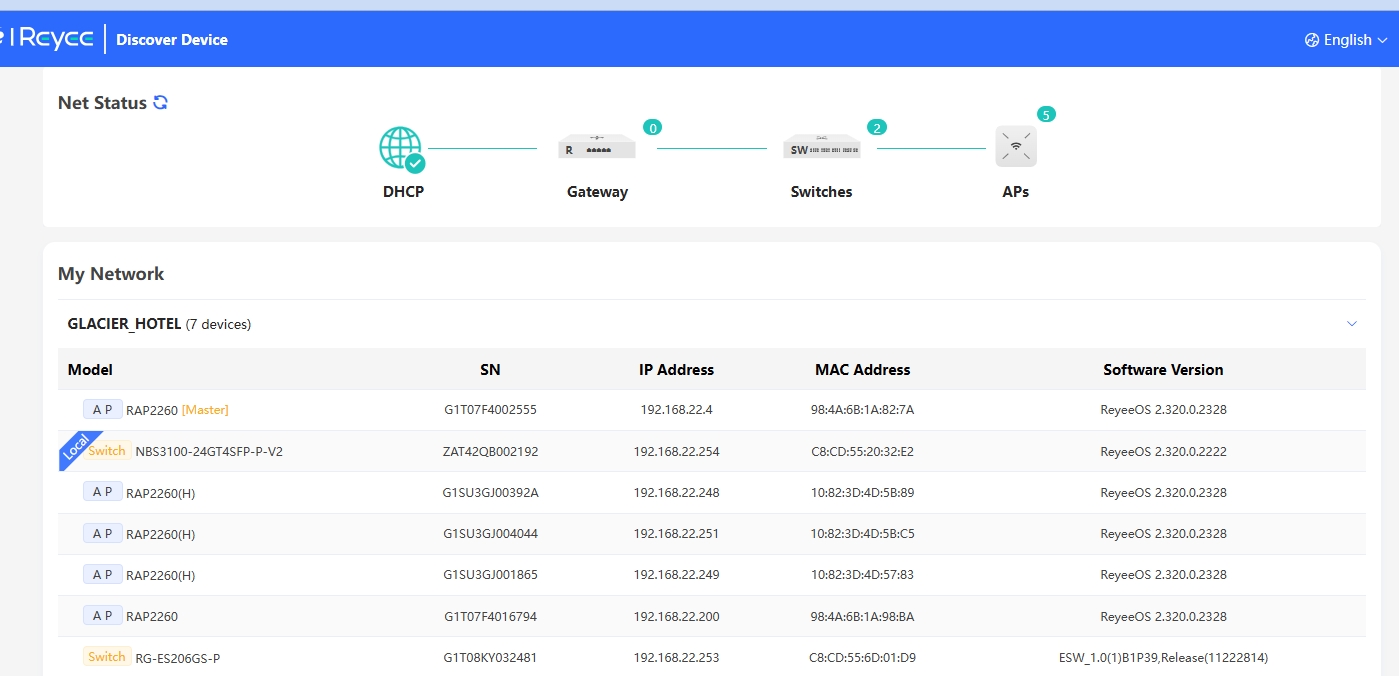Viewport: 1399px width, 676px height.
Task: Click the Switches count badge 2
Action: [x=877, y=127]
